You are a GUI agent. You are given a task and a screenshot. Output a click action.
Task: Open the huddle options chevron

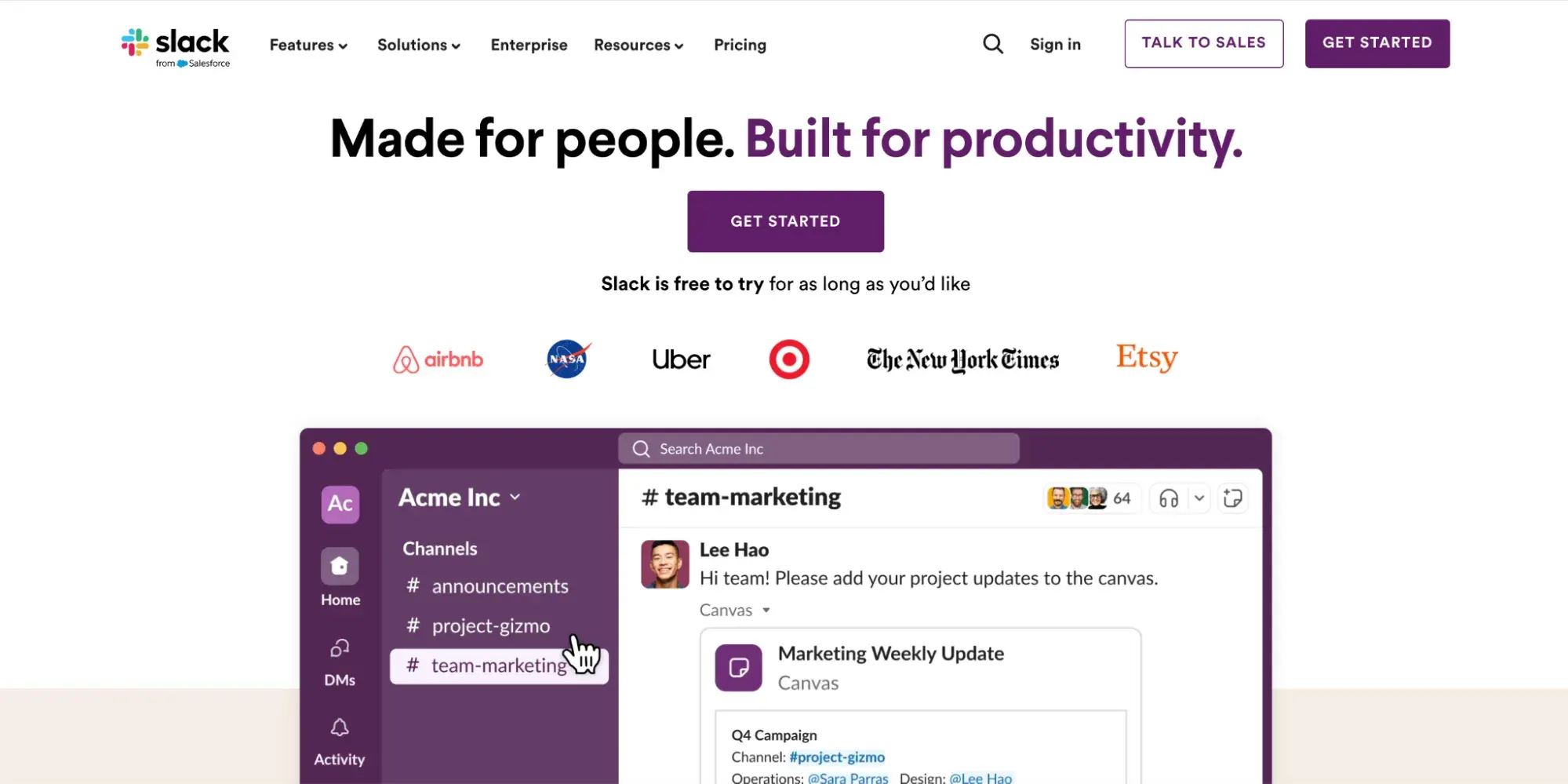(1199, 498)
